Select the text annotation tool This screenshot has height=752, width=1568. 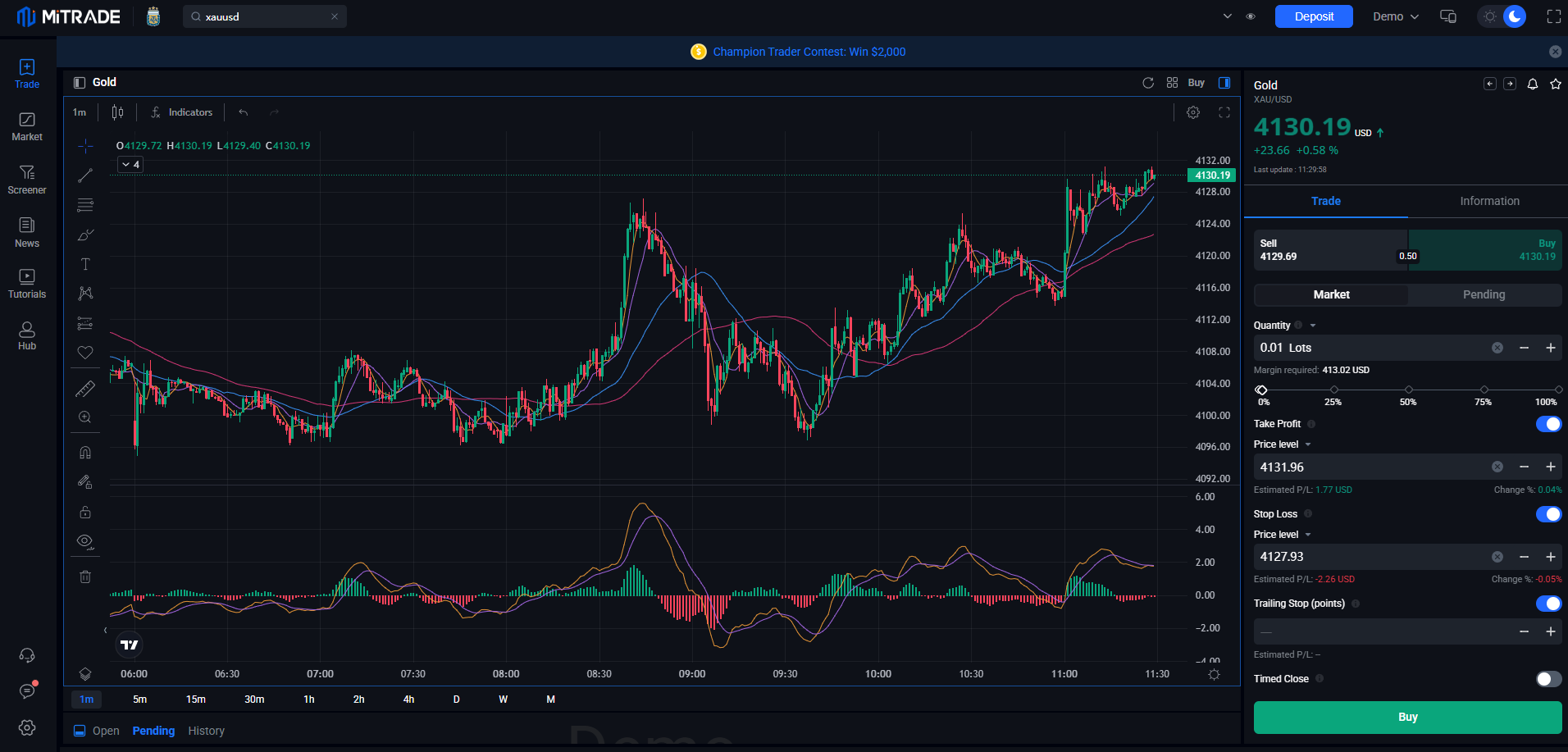85,264
